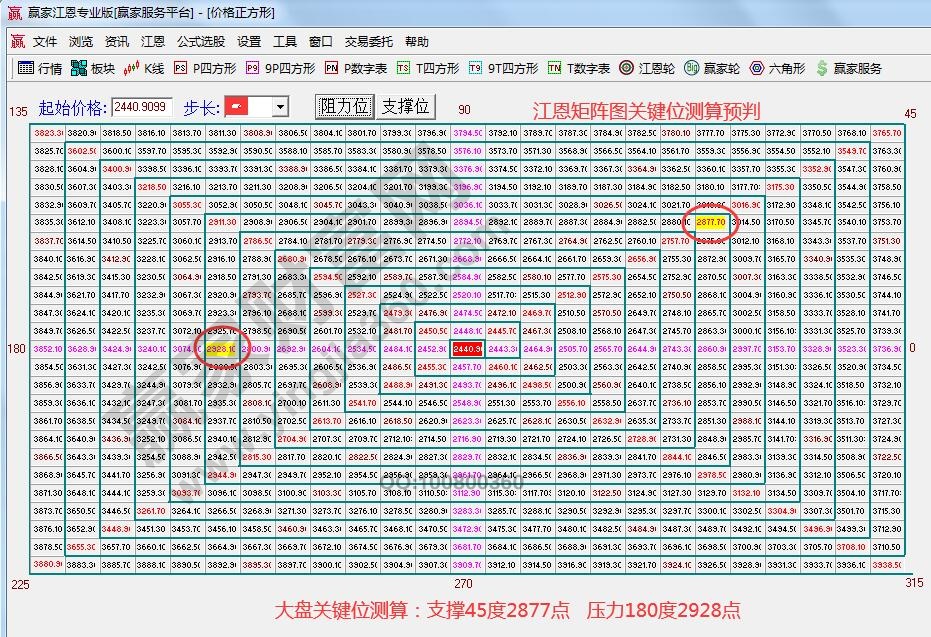Screen dimensions: 931x637
Task: Expand the 公式选股 formula stock picker menu
Action: click(201, 42)
